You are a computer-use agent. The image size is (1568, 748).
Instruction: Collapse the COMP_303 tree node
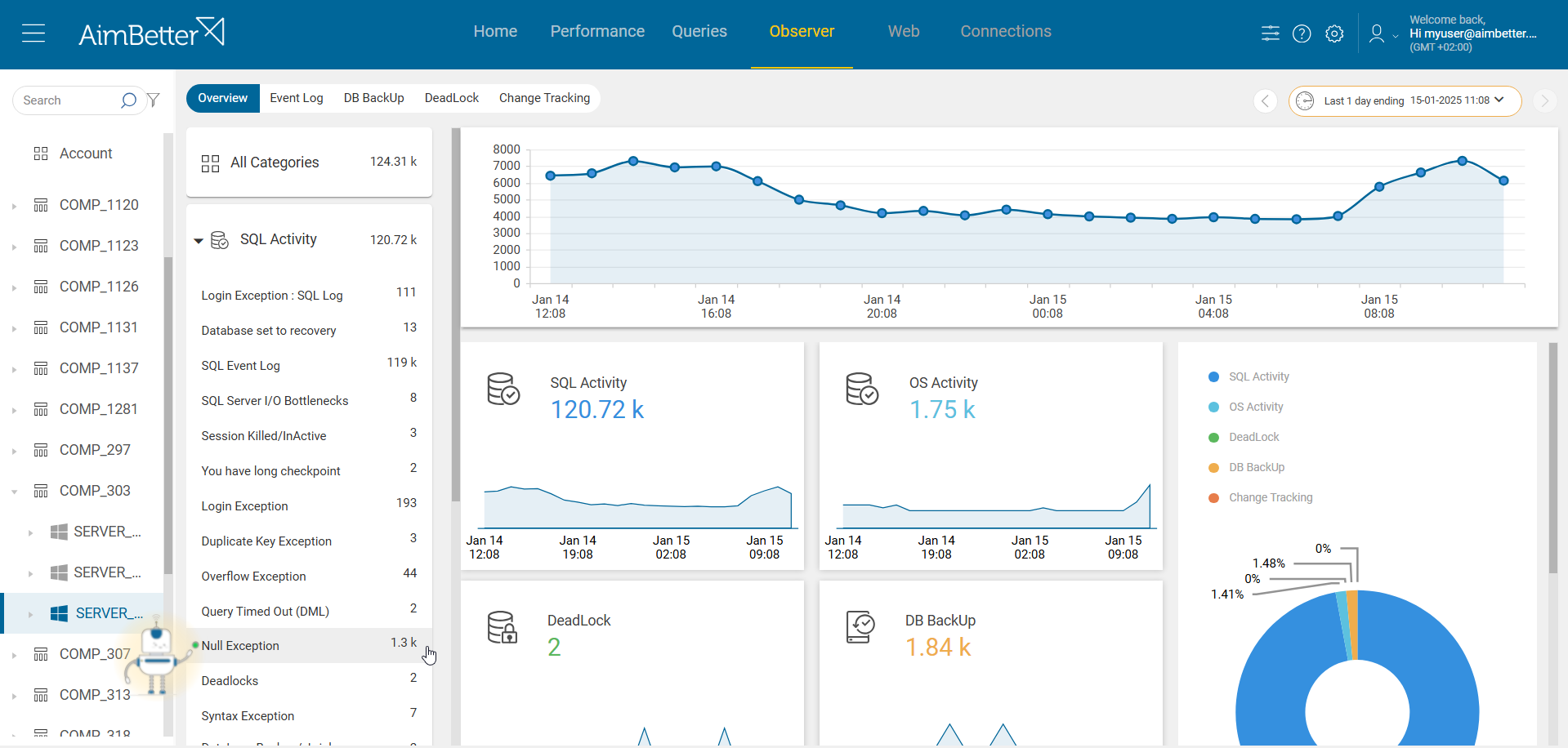point(14,492)
